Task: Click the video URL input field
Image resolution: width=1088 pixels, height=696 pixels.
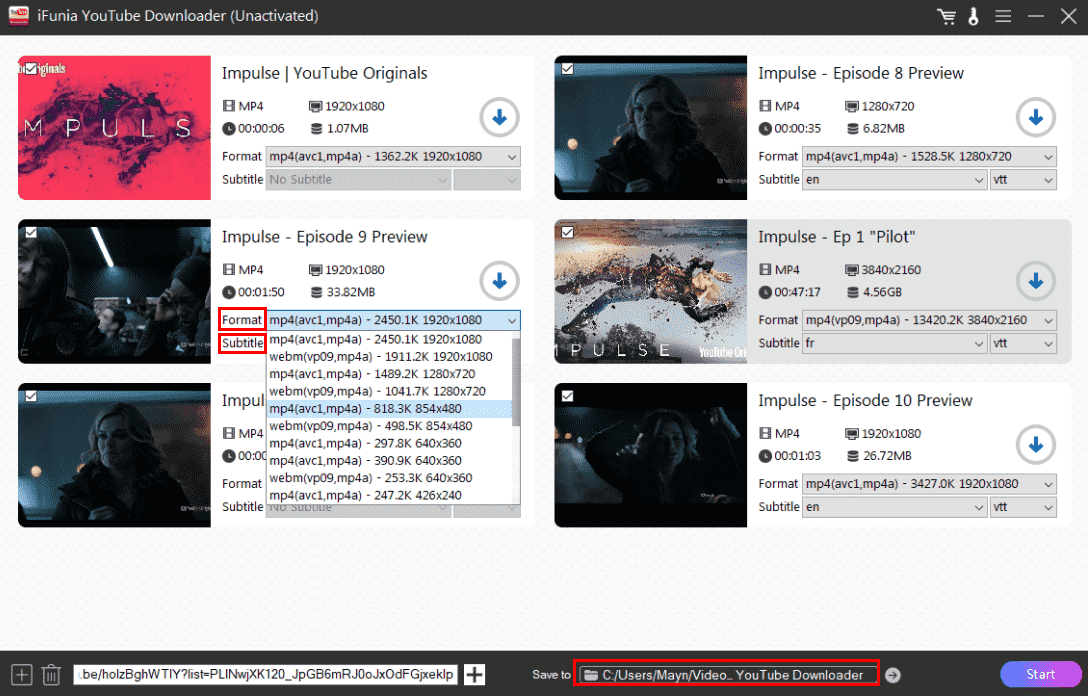Action: click(266, 675)
